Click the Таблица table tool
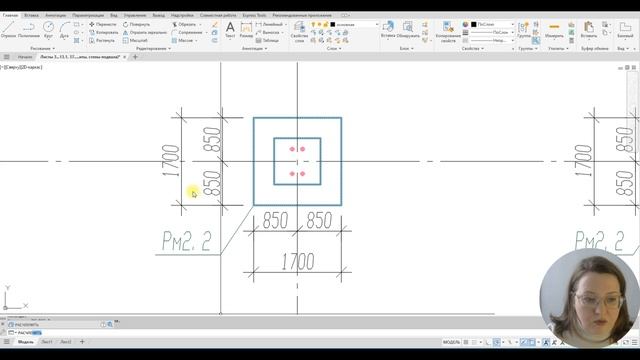 click(267, 40)
